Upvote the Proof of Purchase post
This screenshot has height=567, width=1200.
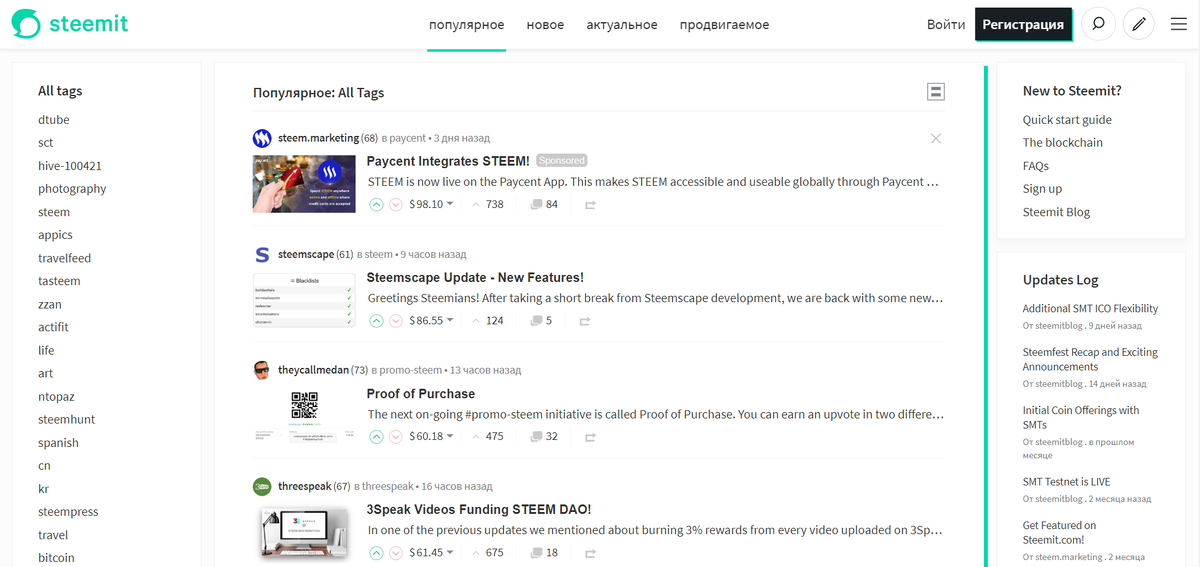coord(376,437)
